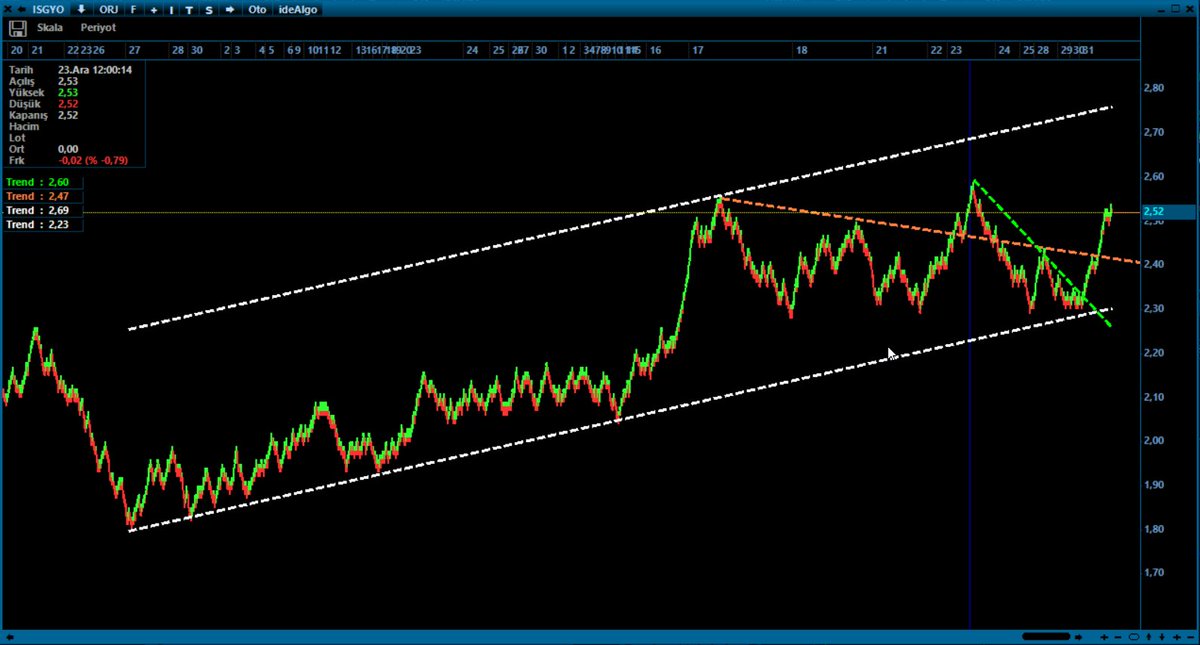Click the red Düşük value 2,52
This screenshot has width=1200, height=645.
tap(68, 103)
